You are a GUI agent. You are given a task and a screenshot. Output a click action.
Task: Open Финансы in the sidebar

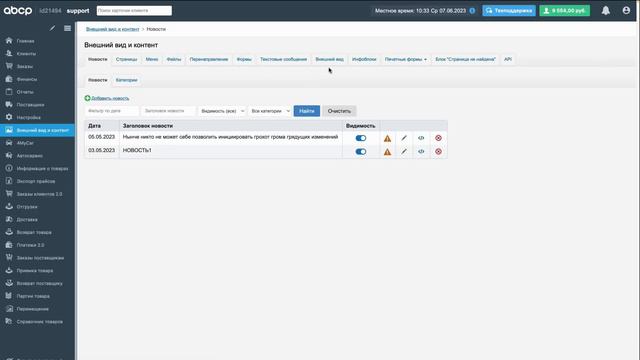[x=27, y=79]
